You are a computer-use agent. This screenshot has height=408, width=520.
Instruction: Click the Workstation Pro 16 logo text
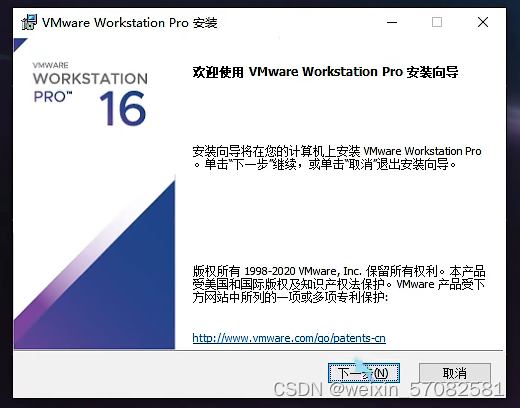tap(90, 94)
